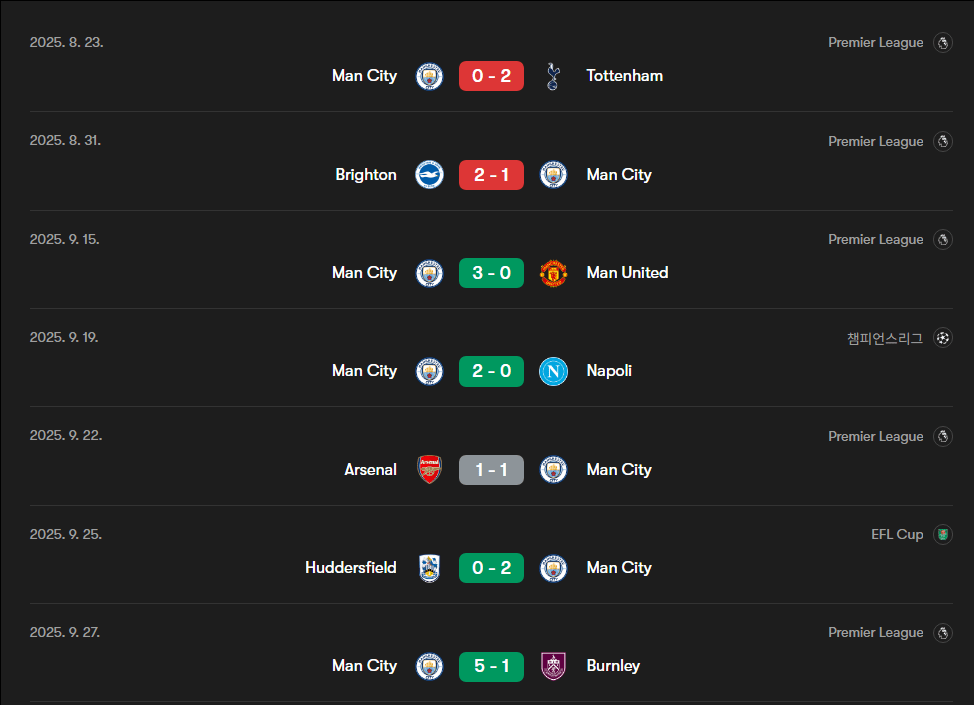The image size is (974, 705).
Task: Click the Tottenham crest icon
Action: tap(553, 76)
